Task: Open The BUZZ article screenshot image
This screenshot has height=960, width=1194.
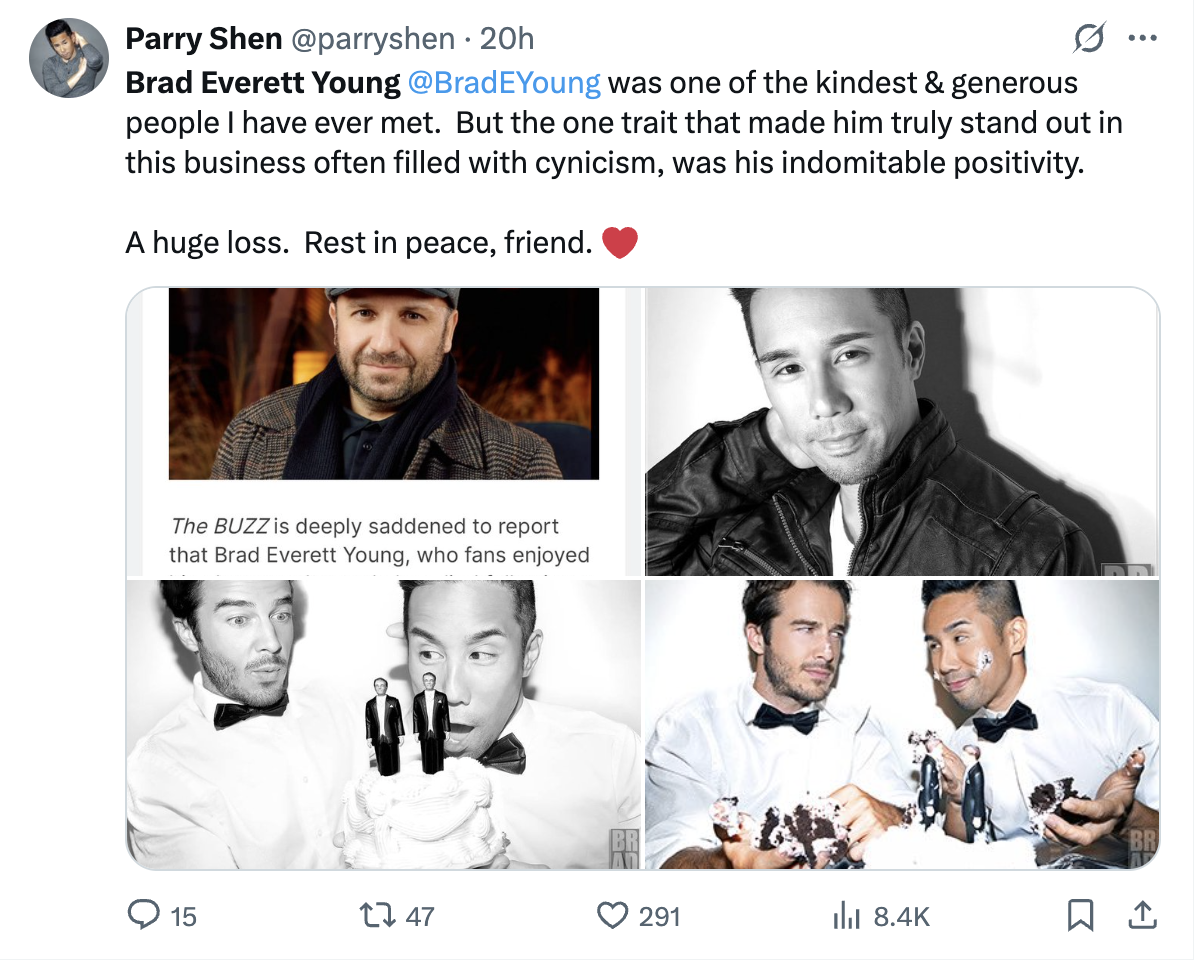Action: coord(384,432)
